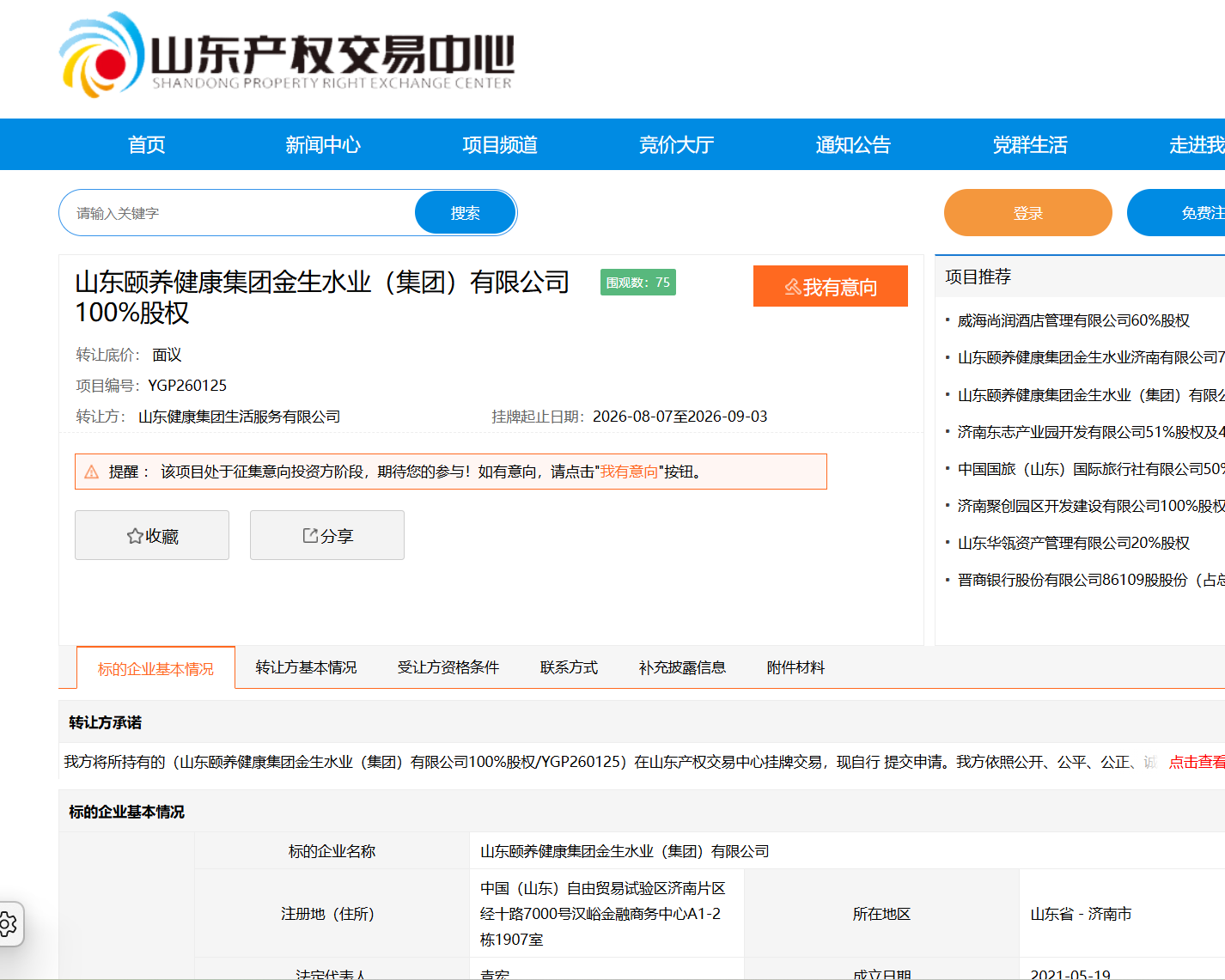Switch to the 转让方基本情况 tab

coord(306,667)
